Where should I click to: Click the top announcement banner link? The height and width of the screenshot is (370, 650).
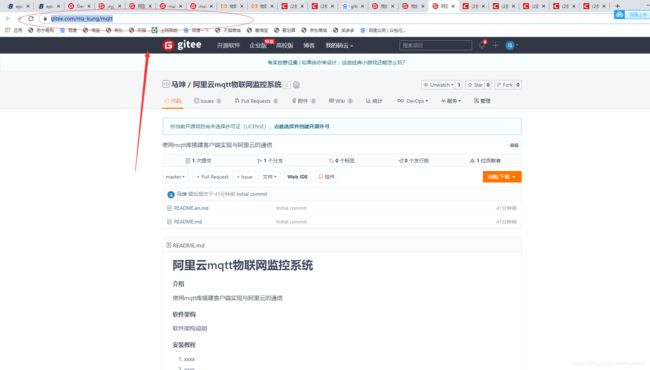point(336,63)
